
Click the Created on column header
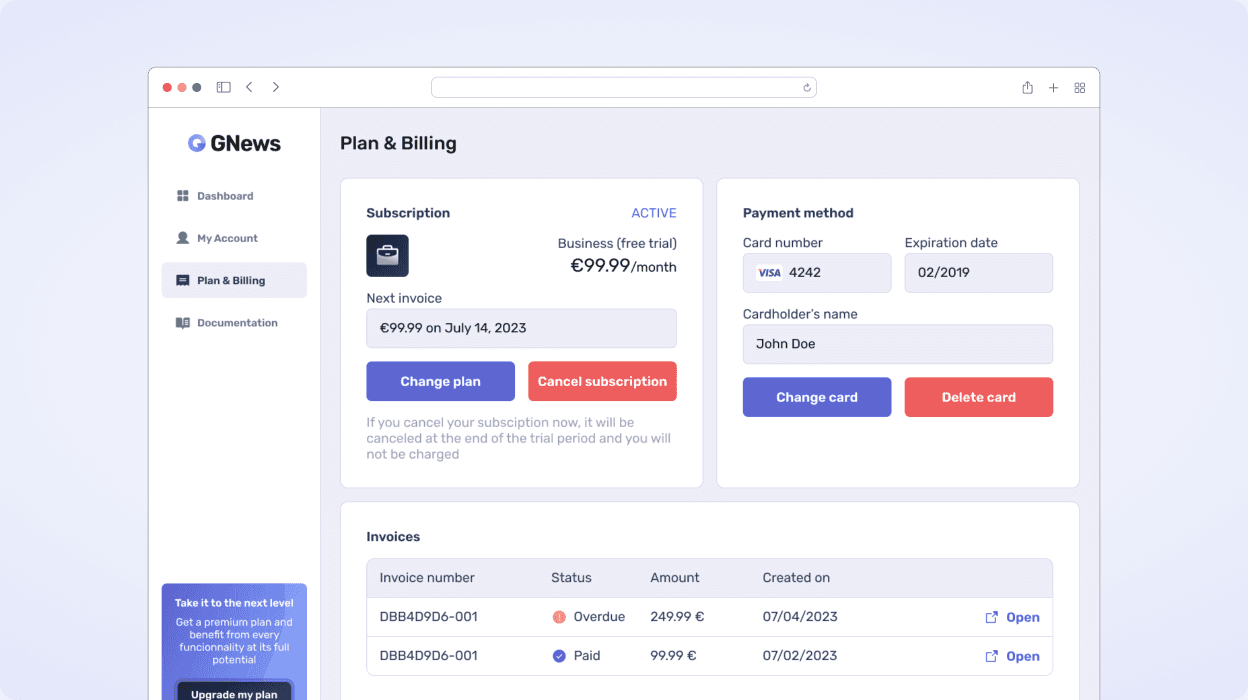click(x=796, y=578)
